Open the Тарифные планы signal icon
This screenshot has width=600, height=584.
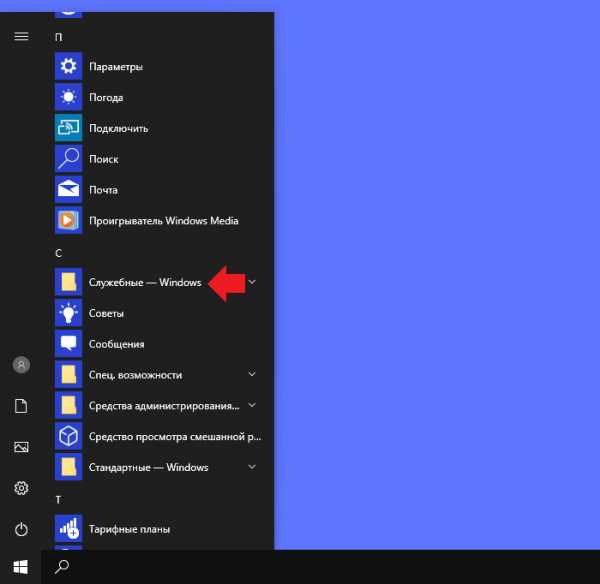click(x=68, y=529)
